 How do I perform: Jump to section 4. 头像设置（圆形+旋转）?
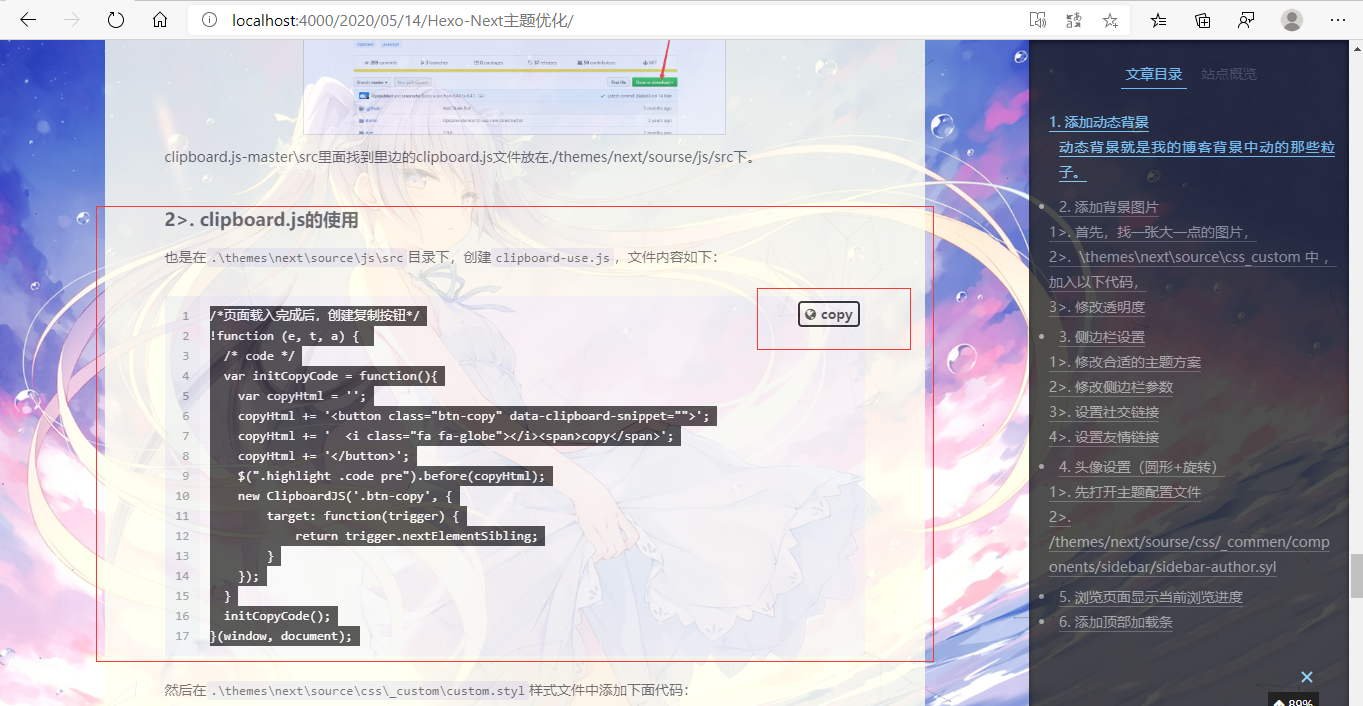click(1141, 467)
